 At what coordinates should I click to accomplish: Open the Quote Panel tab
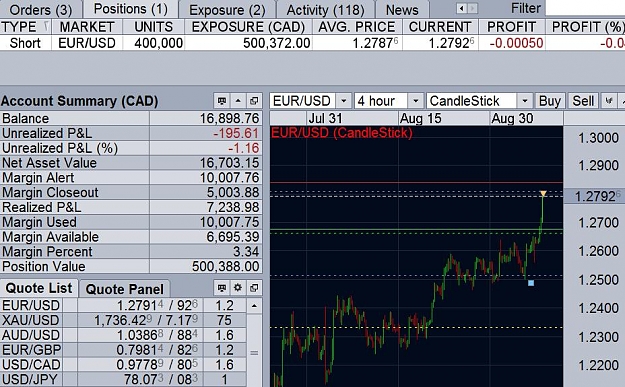(x=124, y=289)
